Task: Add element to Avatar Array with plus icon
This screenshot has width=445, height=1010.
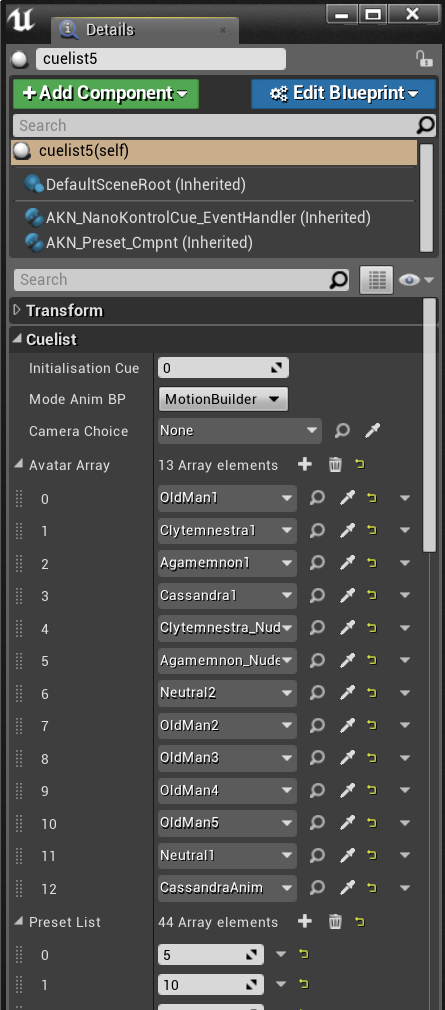Action: click(305, 464)
